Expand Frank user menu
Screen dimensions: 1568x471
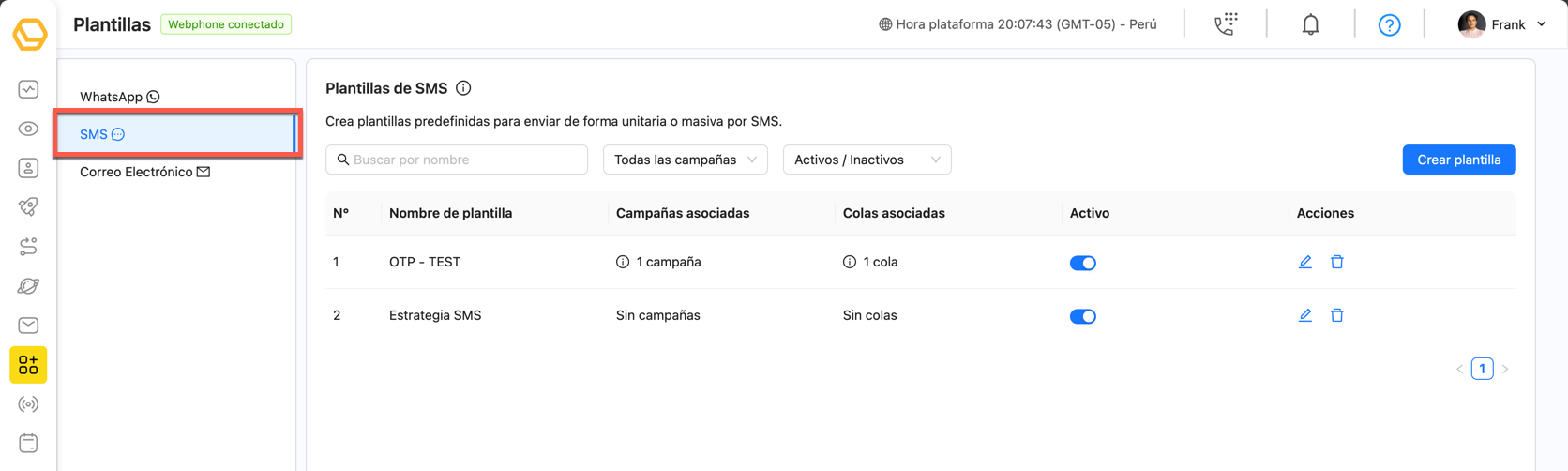click(x=1502, y=24)
